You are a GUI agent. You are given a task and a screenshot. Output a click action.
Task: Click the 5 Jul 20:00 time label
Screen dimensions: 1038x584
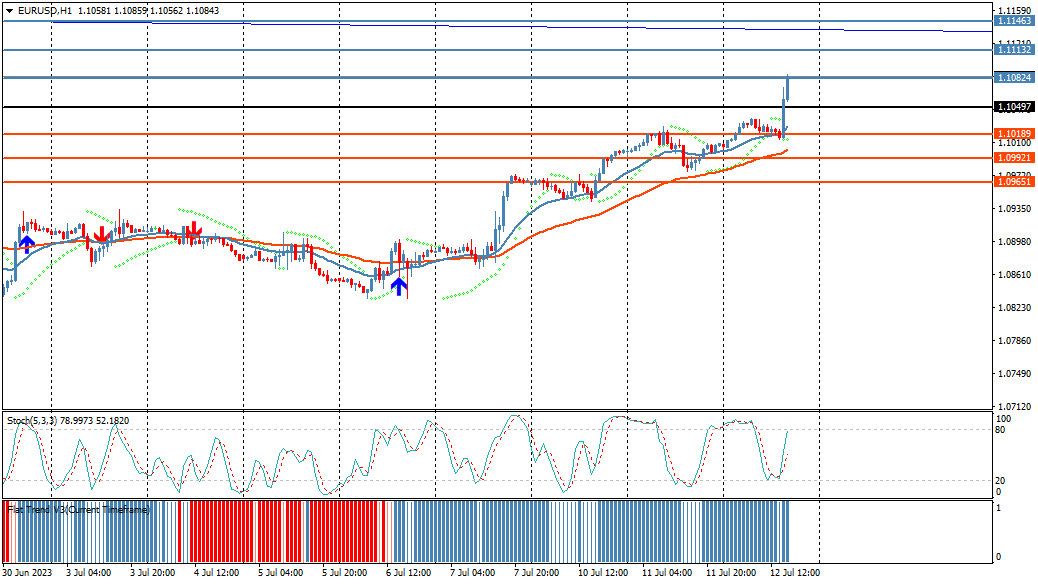pos(345,573)
